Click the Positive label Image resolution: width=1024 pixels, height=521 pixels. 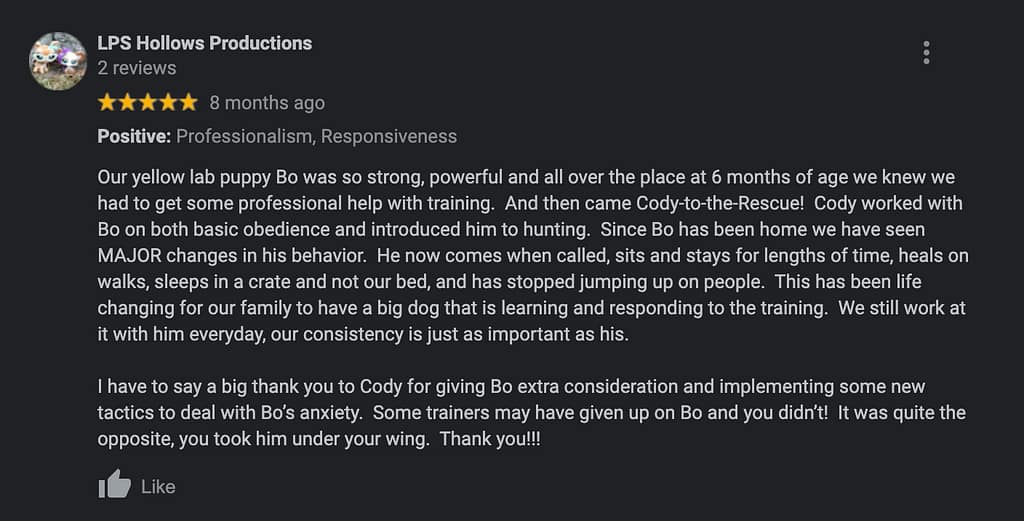point(134,137)
